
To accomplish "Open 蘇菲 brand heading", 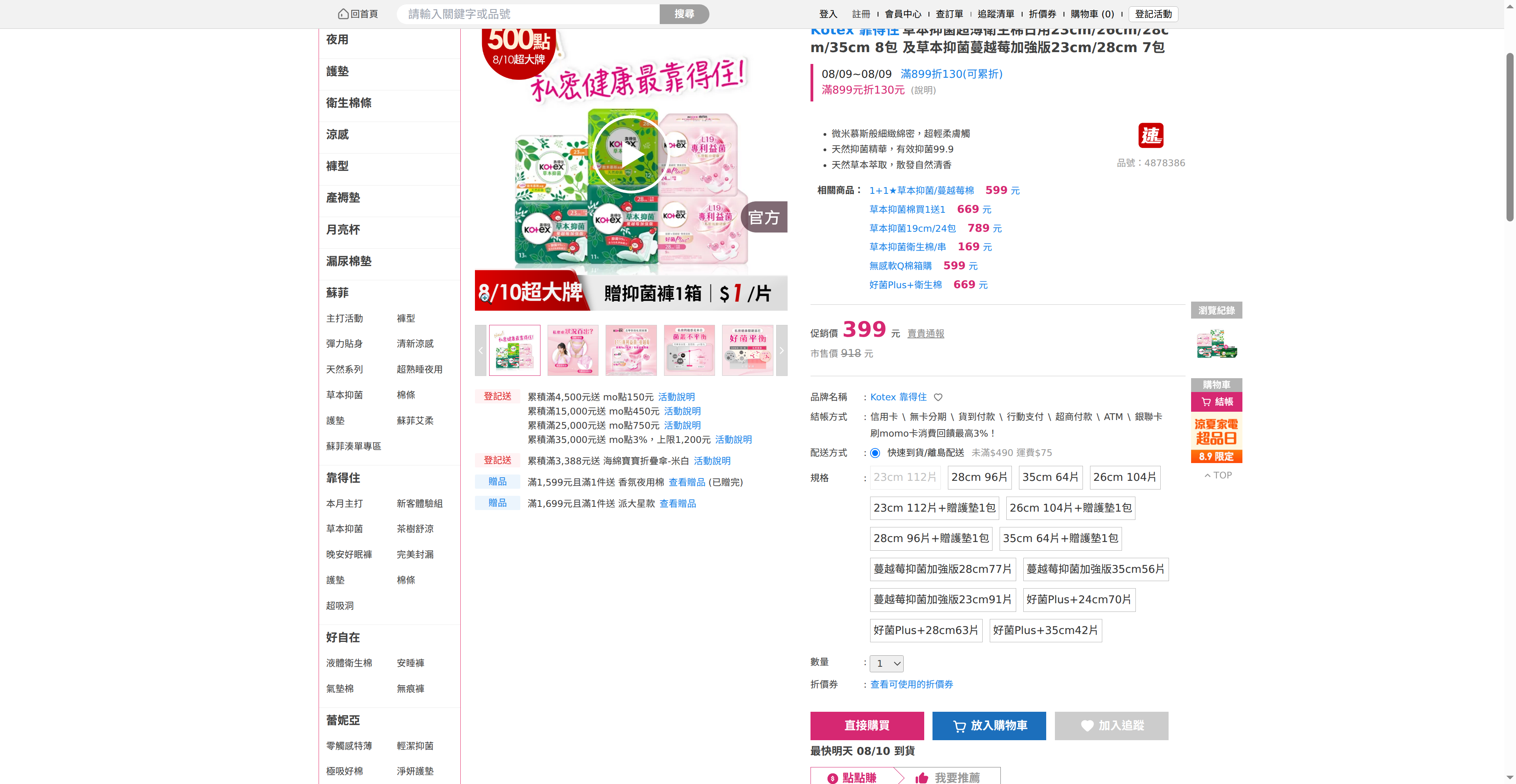I will tap(337, 293).
